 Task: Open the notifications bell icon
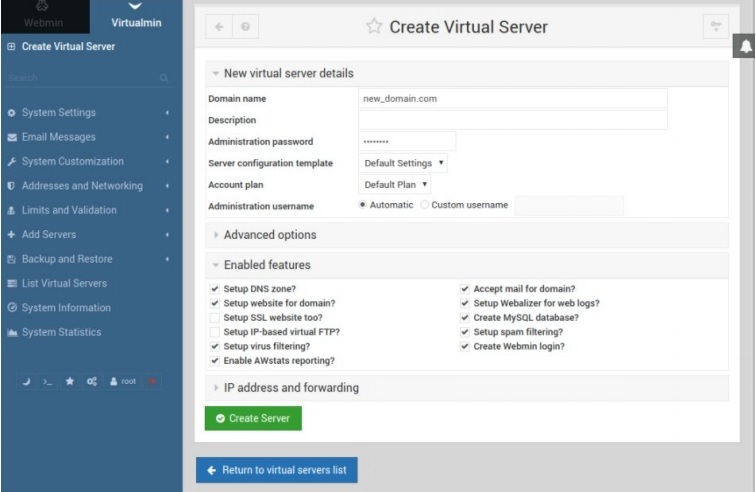coord(745,46)
